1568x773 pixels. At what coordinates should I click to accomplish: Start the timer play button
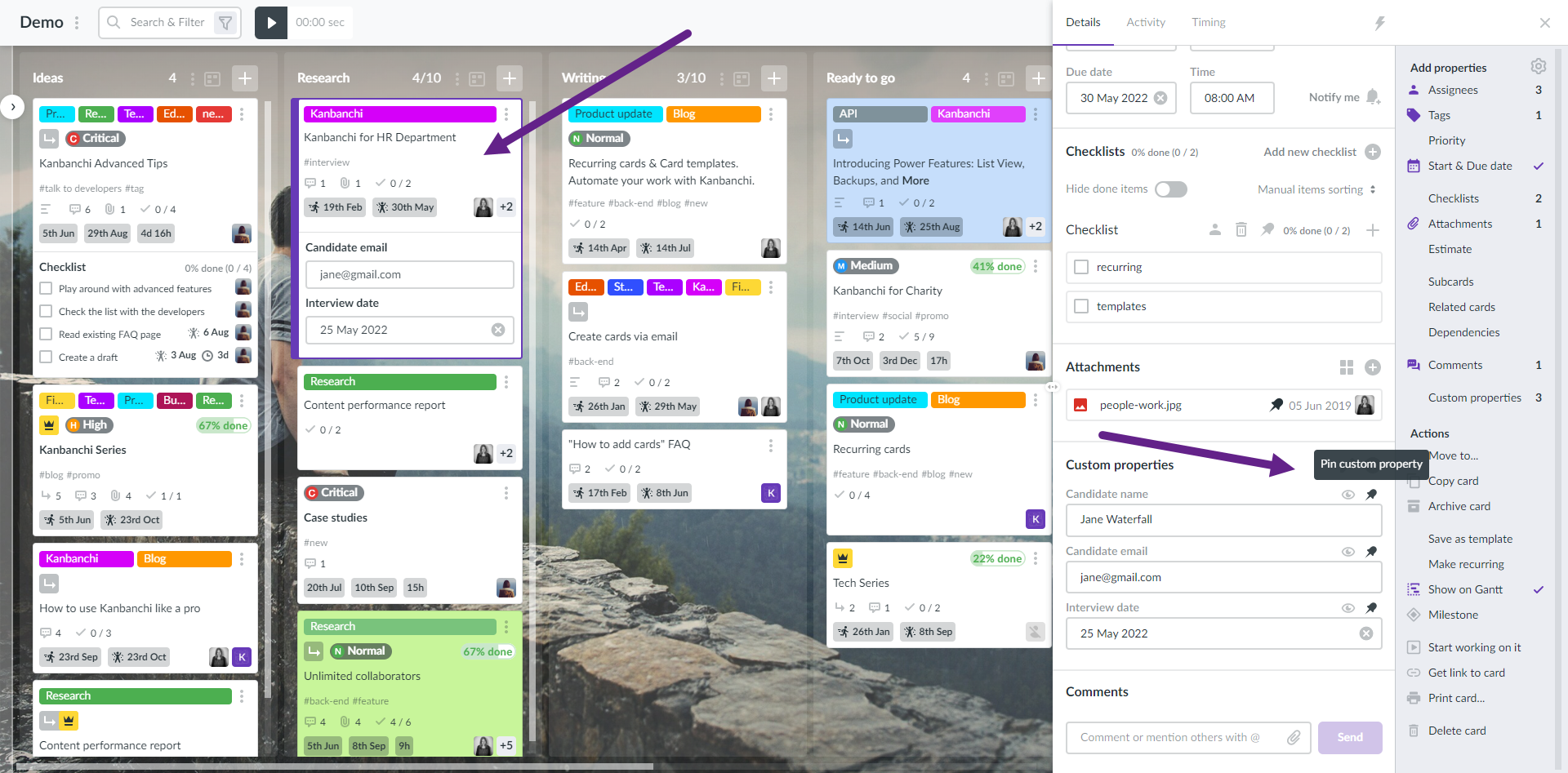pyautogui.click(x=271, y=22)
